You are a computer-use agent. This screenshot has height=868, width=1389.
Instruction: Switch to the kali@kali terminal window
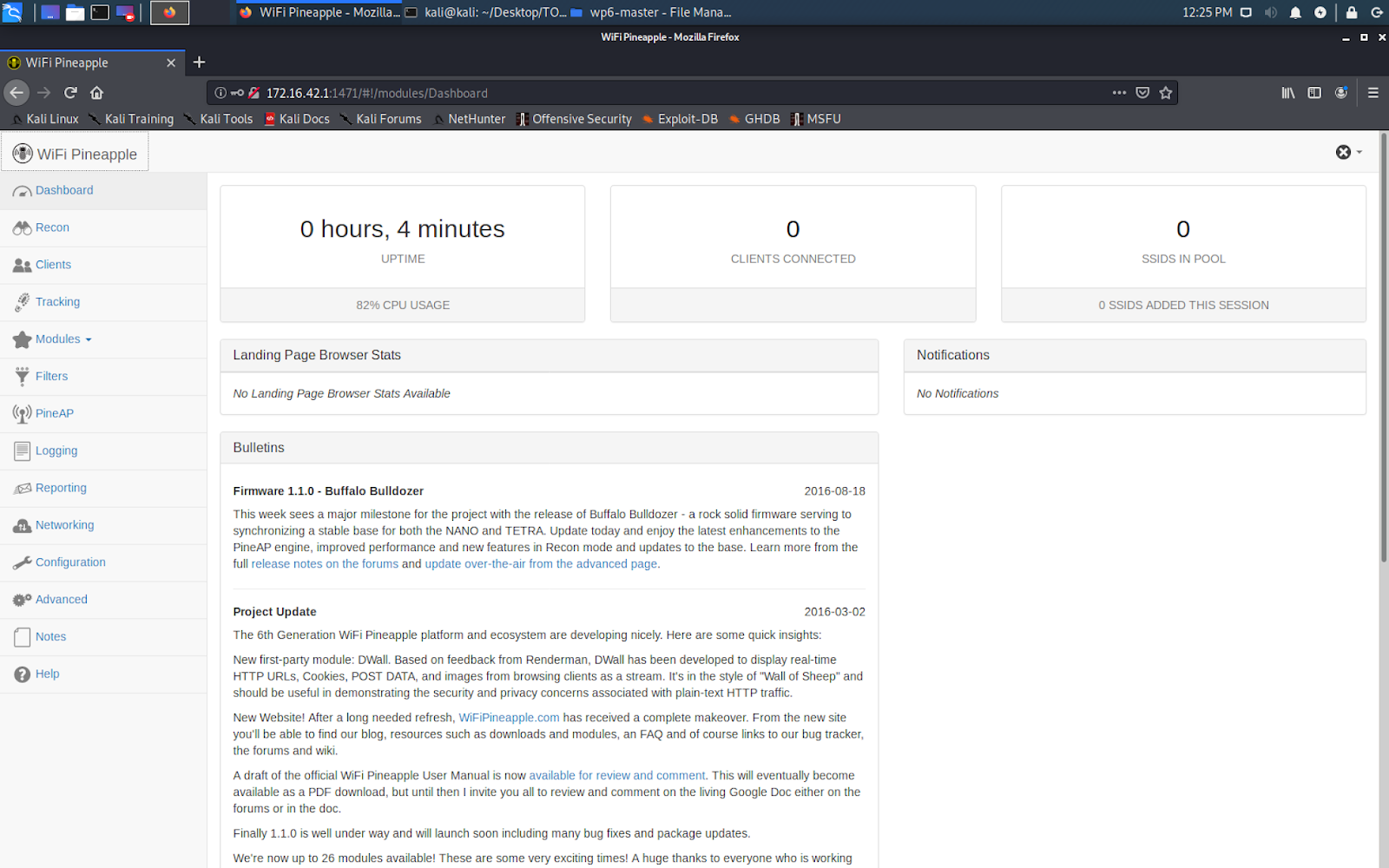click(485, 12)
